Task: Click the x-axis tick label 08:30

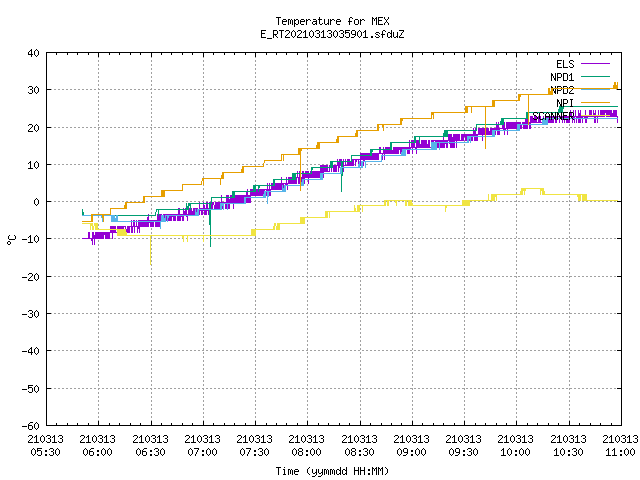Action: click(359, 452)
